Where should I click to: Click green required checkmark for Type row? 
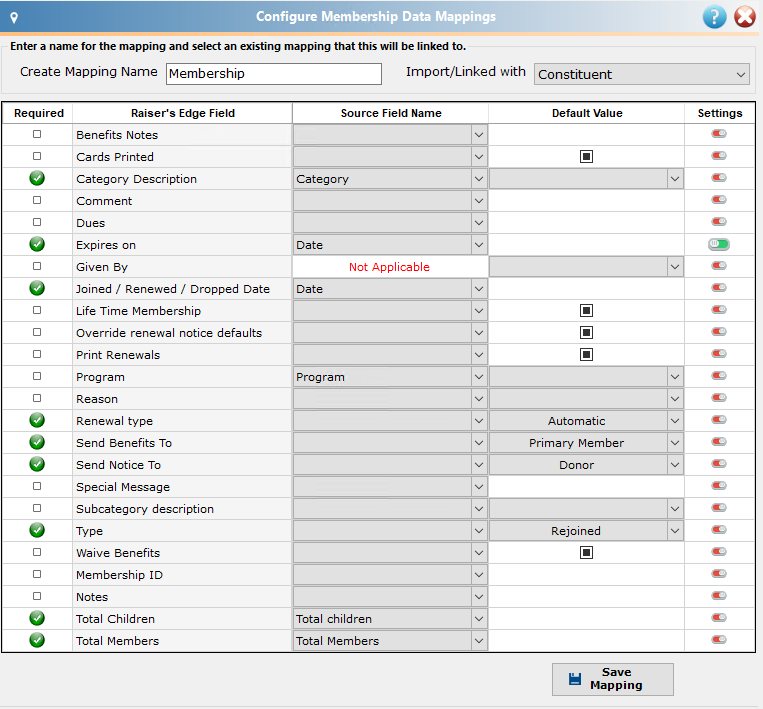pos(37,530)
